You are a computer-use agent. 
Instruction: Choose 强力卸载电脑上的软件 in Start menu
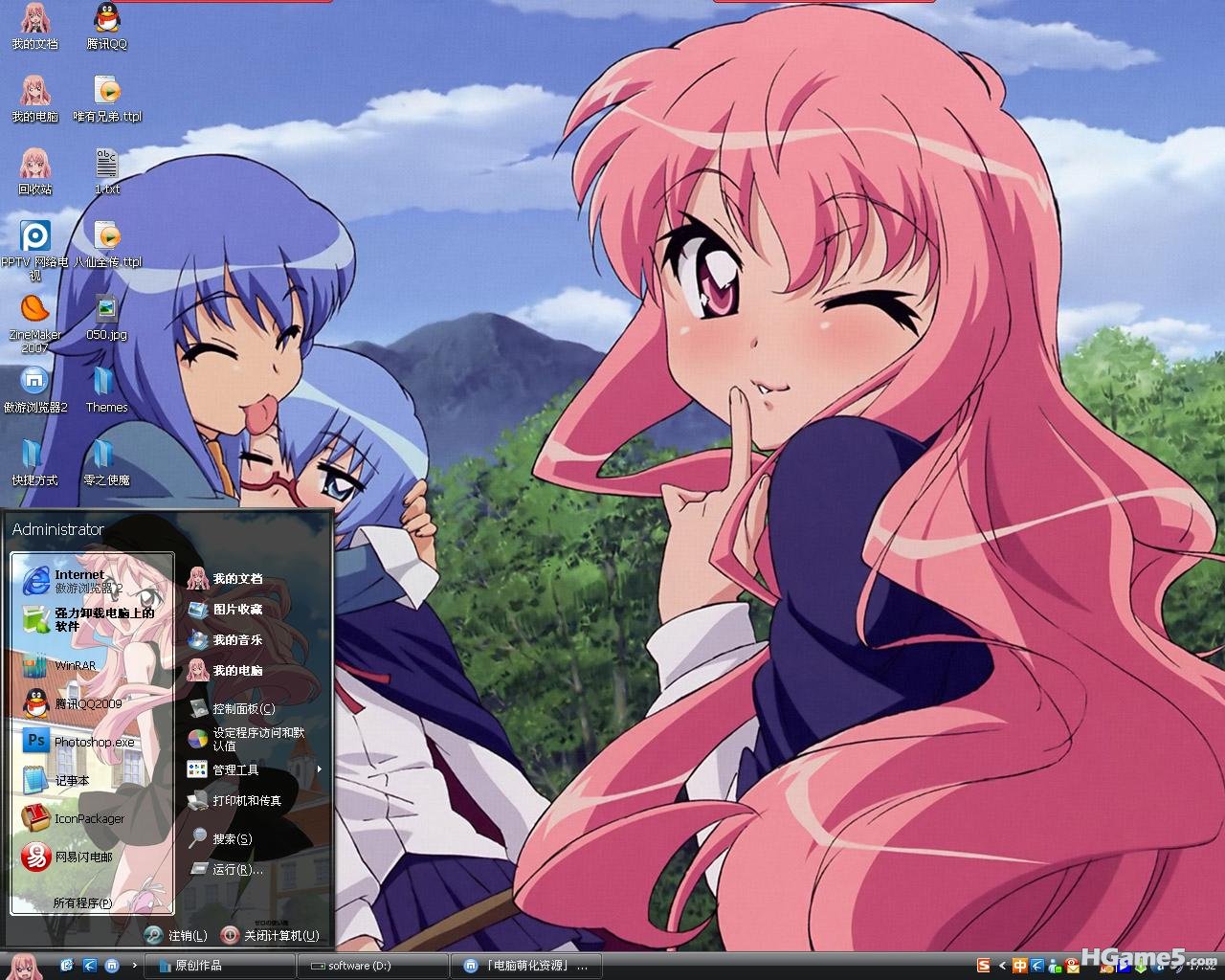pos(92,619)
